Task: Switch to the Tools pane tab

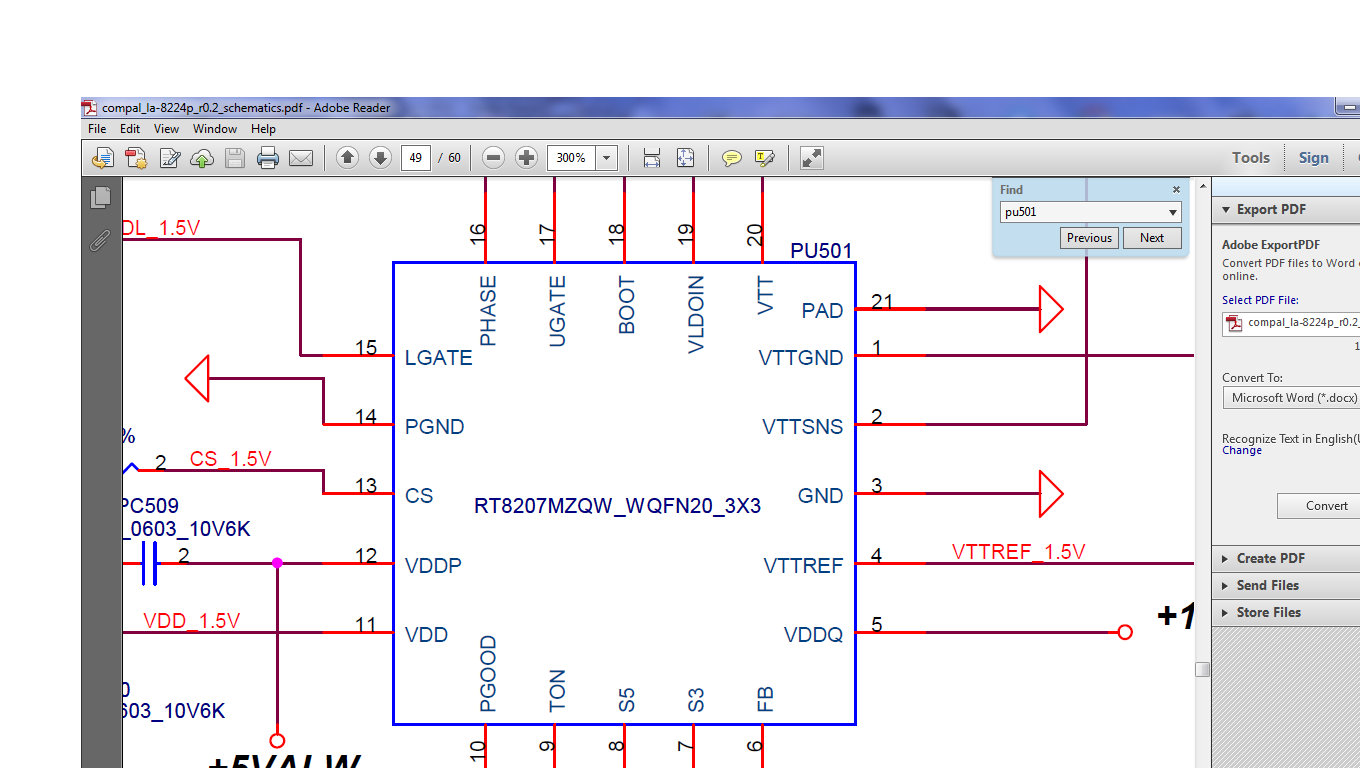Action: point(1251,158)
